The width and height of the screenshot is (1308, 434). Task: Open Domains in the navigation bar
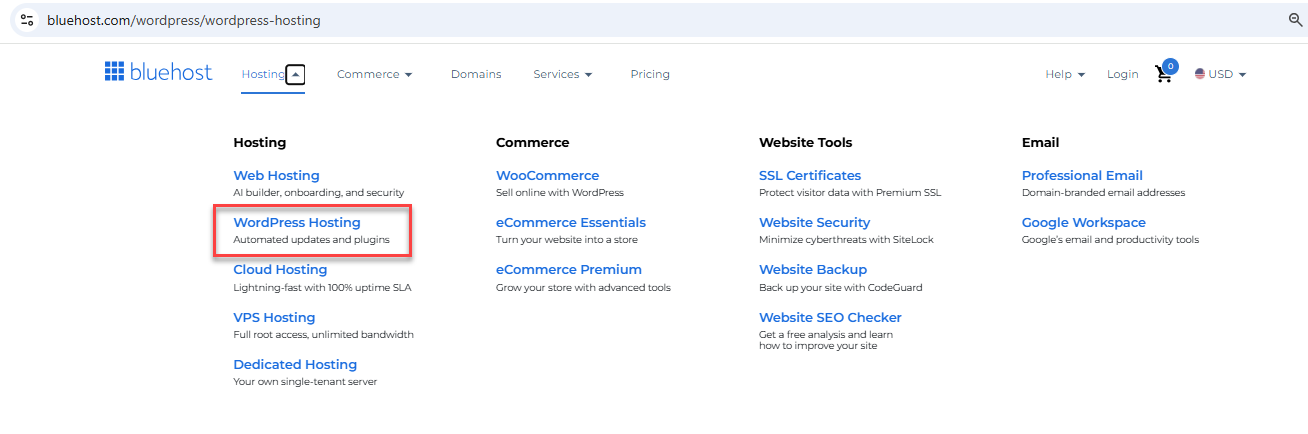click(x=476, y=74)
